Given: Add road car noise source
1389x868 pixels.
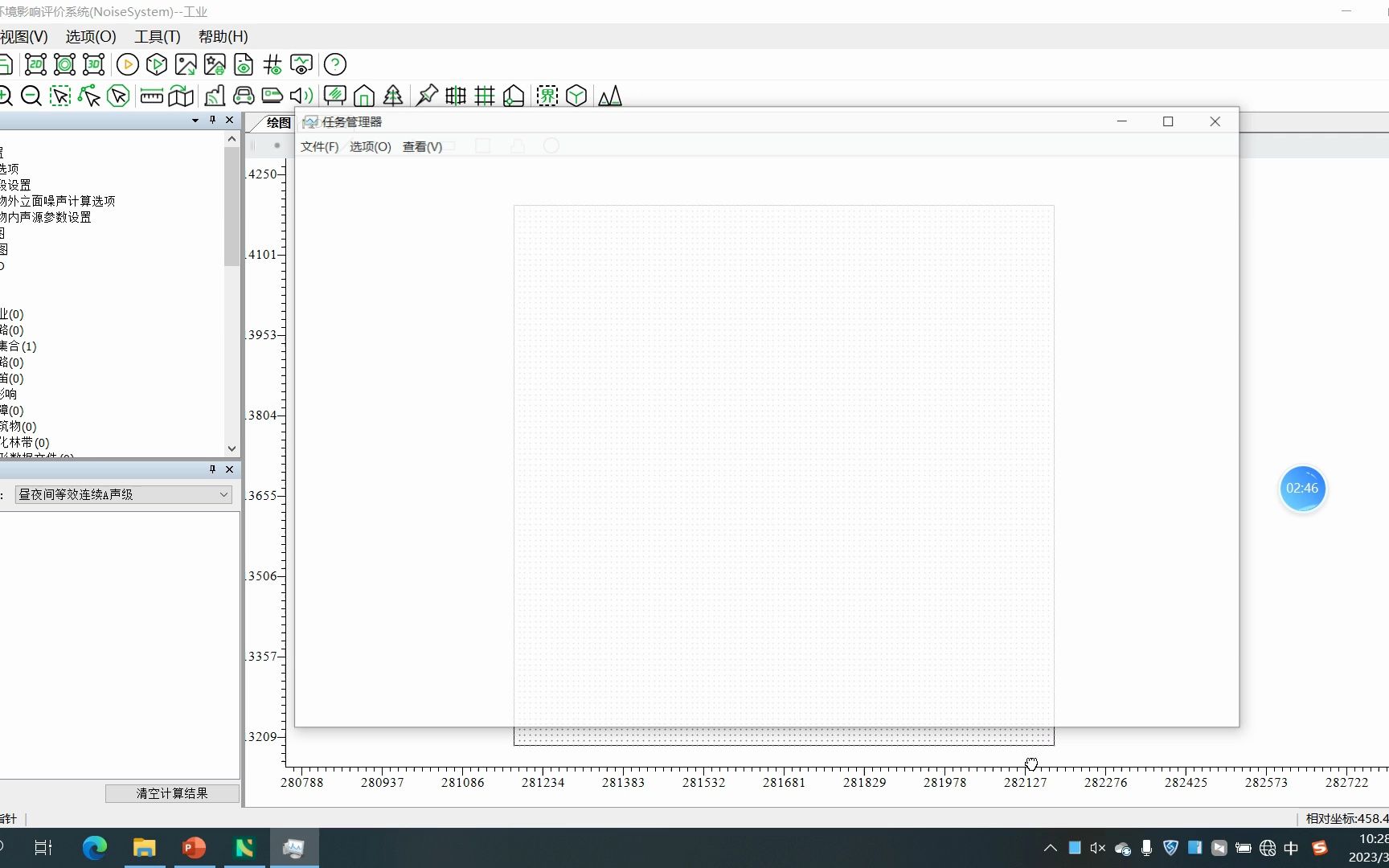Looking at the screenshot, I should pos(244,96).
